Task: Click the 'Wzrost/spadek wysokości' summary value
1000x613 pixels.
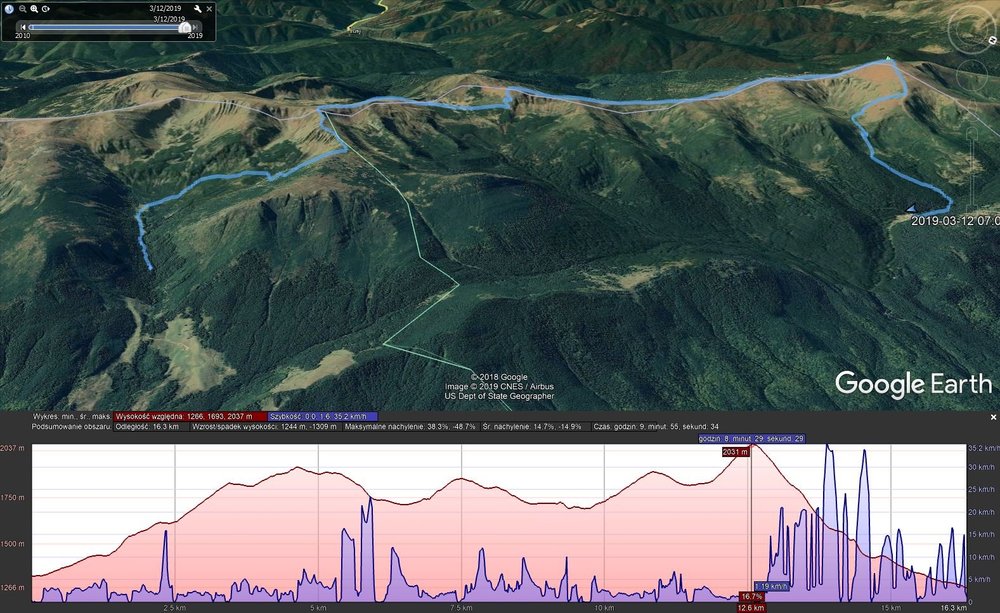Action: point(265,426)
